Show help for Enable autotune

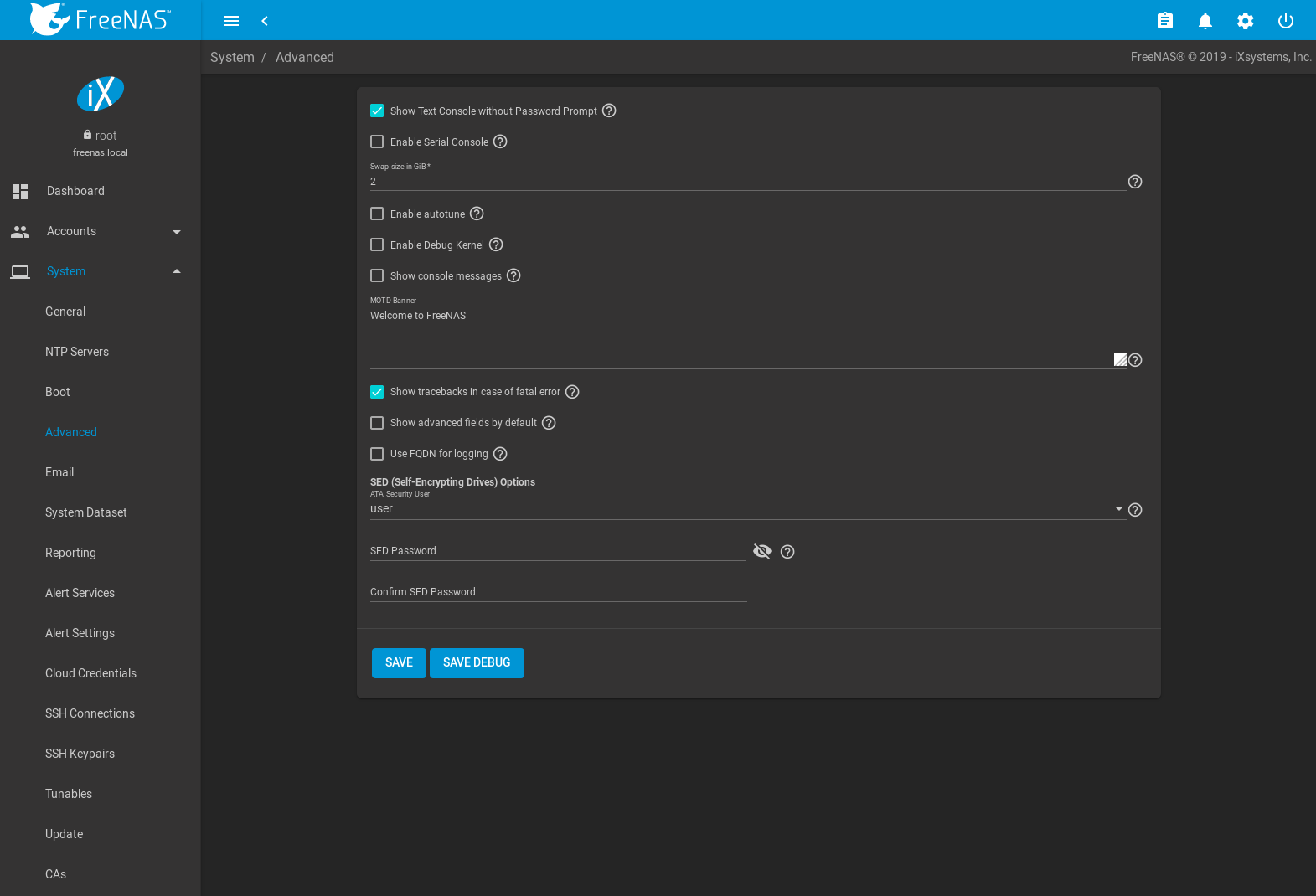(x=477, y=214)
